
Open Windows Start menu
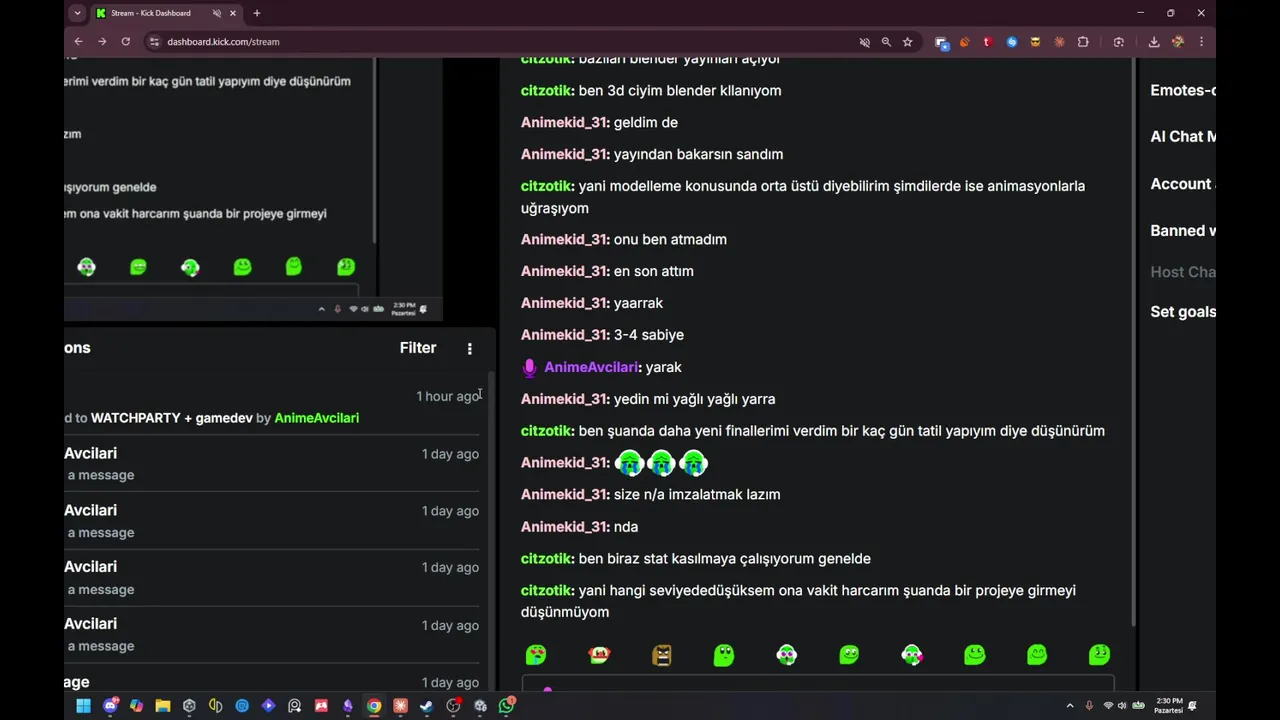[x=83, y=706]
